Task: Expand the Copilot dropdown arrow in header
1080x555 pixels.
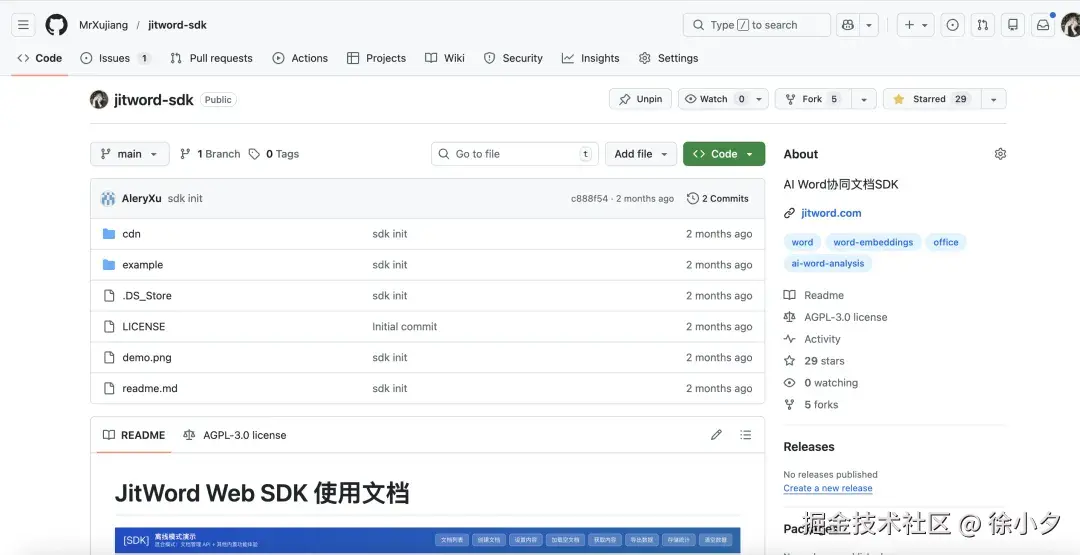Action: [x=869, y=25]
